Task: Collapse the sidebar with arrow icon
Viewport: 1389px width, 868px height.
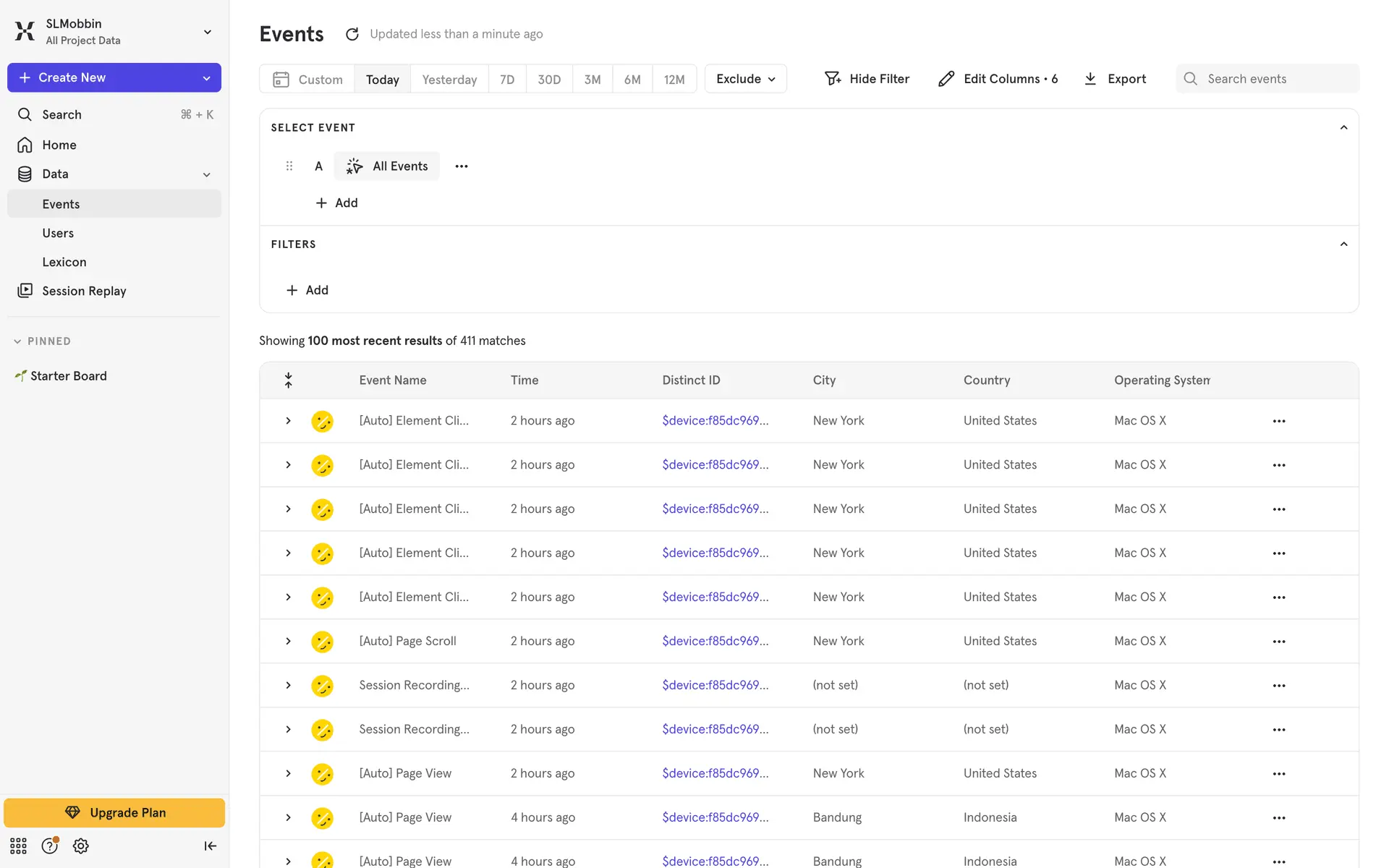Action: pyautogui.click(x=210, y=846)
